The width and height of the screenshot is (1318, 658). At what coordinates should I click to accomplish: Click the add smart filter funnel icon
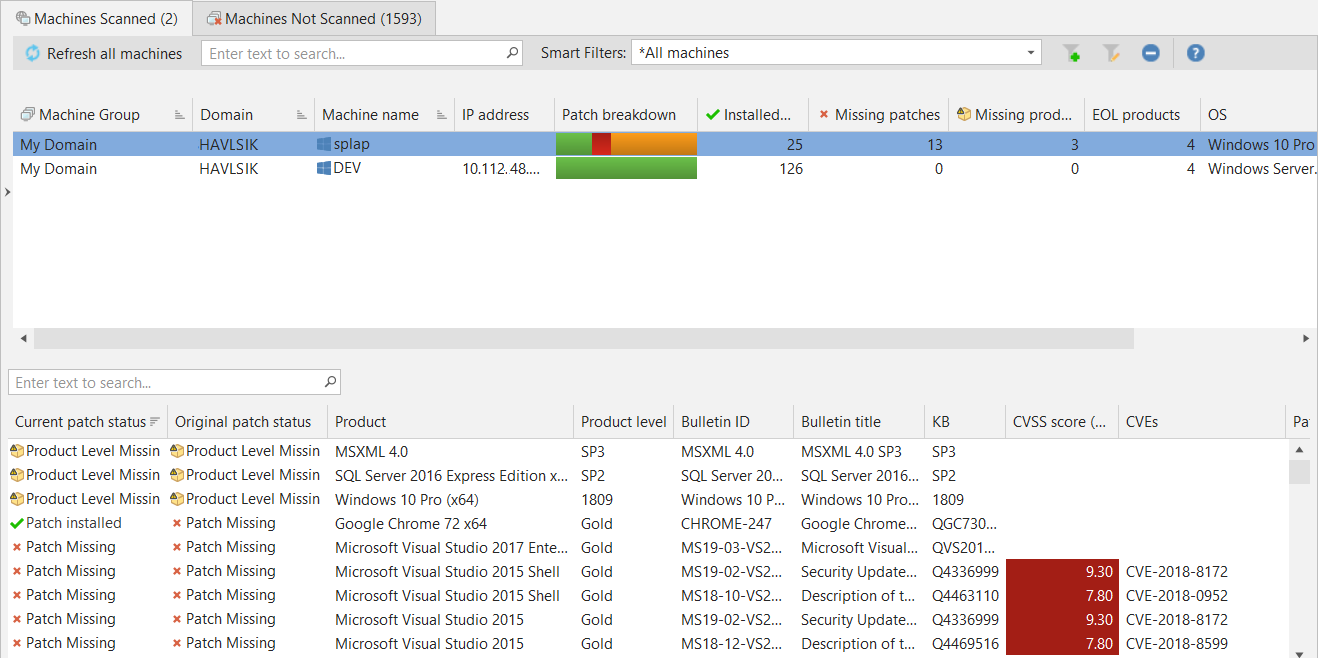(x=1071, y=53)
